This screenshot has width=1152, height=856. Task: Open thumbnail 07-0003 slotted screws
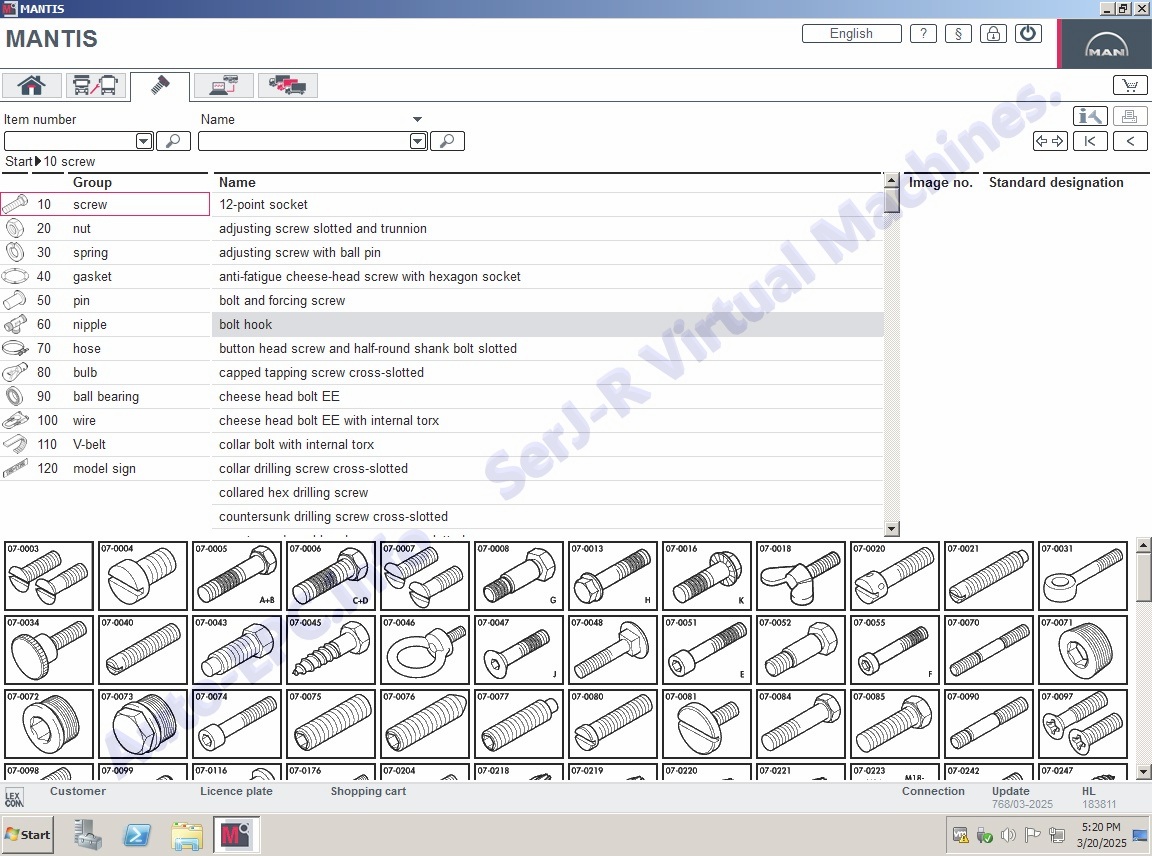pos(48,576)
